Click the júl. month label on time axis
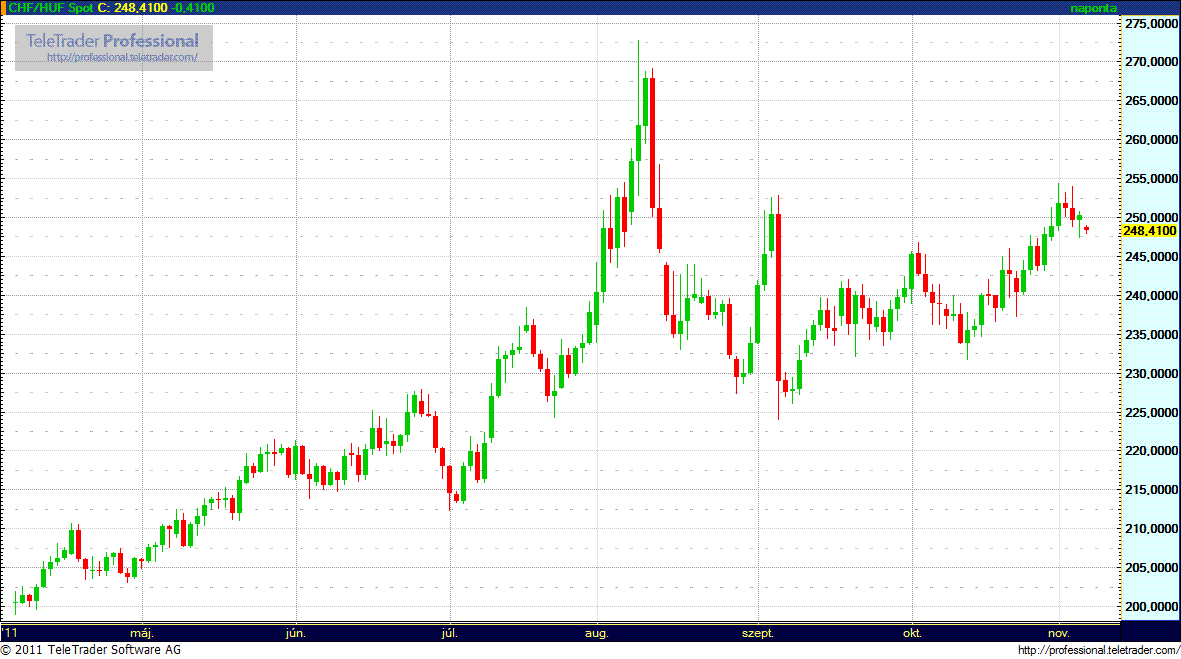Screen dimensions: 1181x659 (x=450, y=633)
